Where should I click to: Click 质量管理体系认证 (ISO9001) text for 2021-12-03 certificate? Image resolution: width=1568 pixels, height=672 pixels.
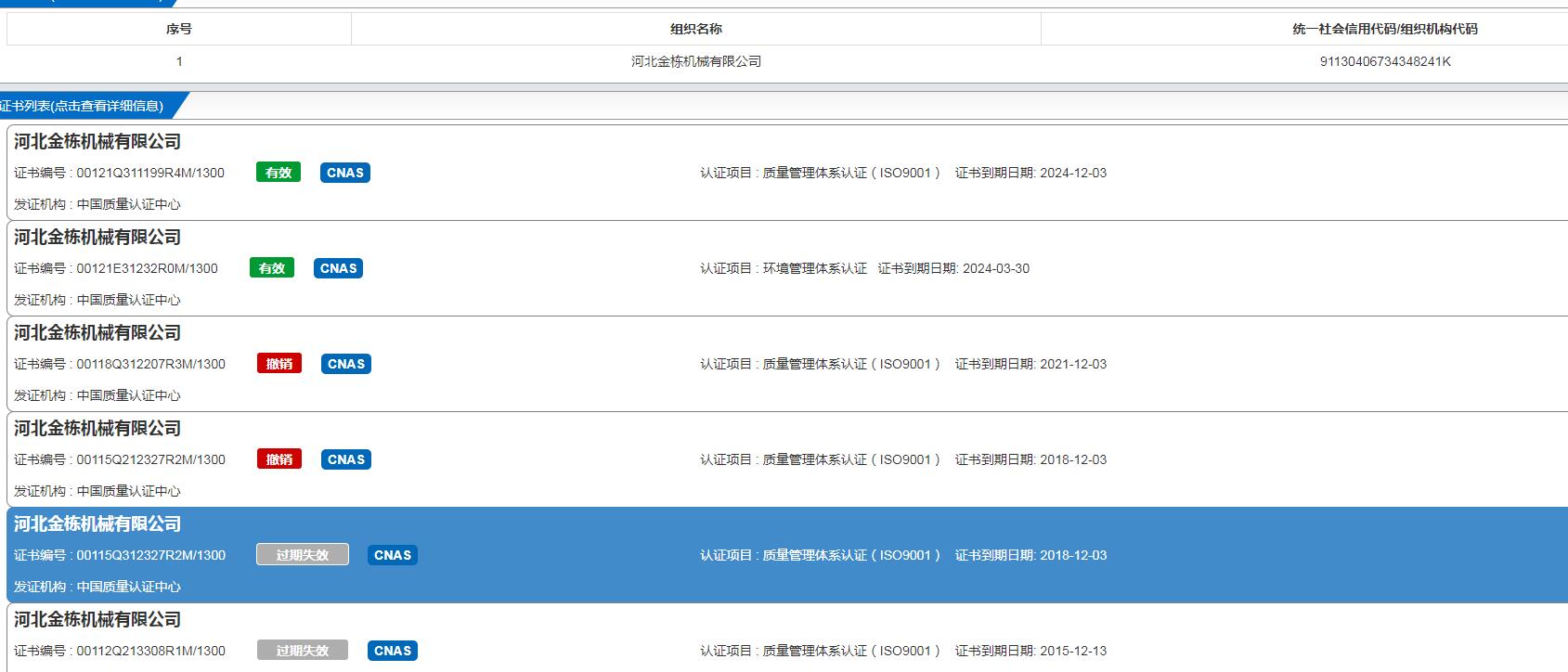pyautogui.click(x=851, y=364)
